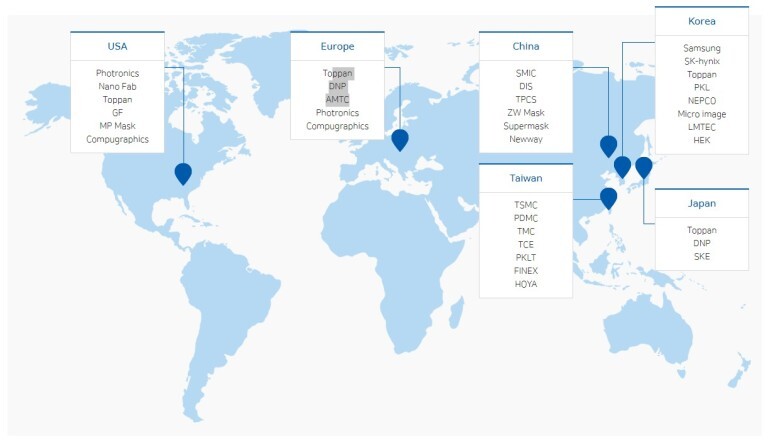The image size is (773, 444).
Task: Click the Taiwan map pin marker
Action: (x=608, y=199)
